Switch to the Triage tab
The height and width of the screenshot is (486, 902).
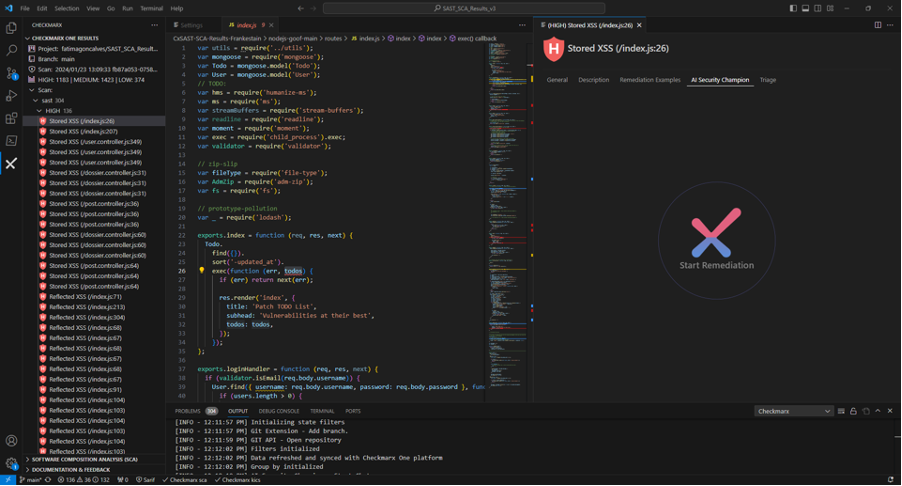[767, 80]
